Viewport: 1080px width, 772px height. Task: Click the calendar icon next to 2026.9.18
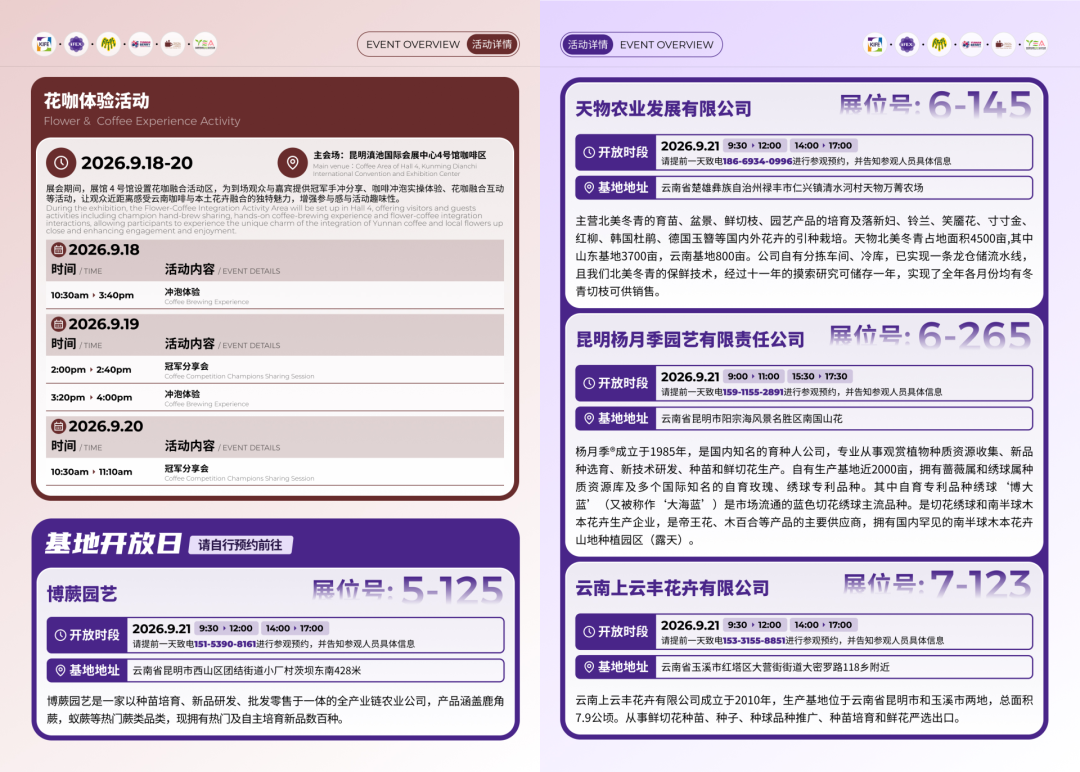pyautogui.click(x=59, y=249)
